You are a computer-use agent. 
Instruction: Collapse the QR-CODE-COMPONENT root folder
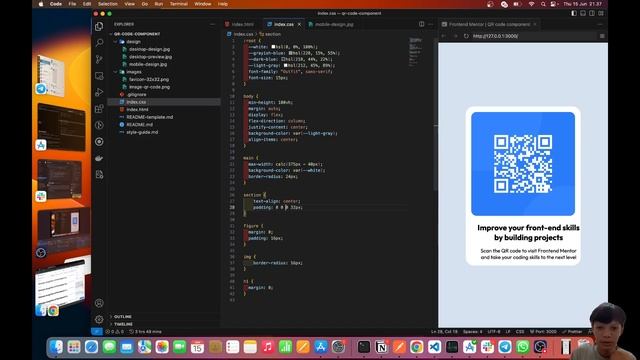[136, 34]
